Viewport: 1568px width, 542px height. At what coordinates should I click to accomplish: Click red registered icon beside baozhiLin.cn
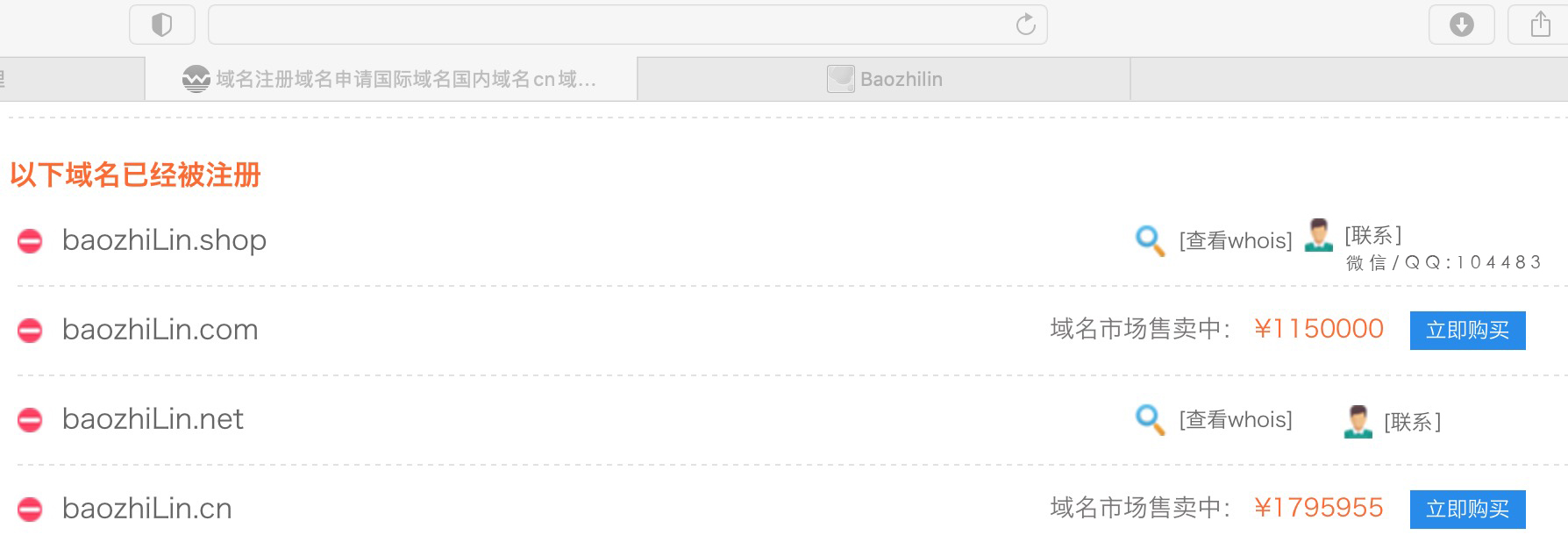(30, 510)
